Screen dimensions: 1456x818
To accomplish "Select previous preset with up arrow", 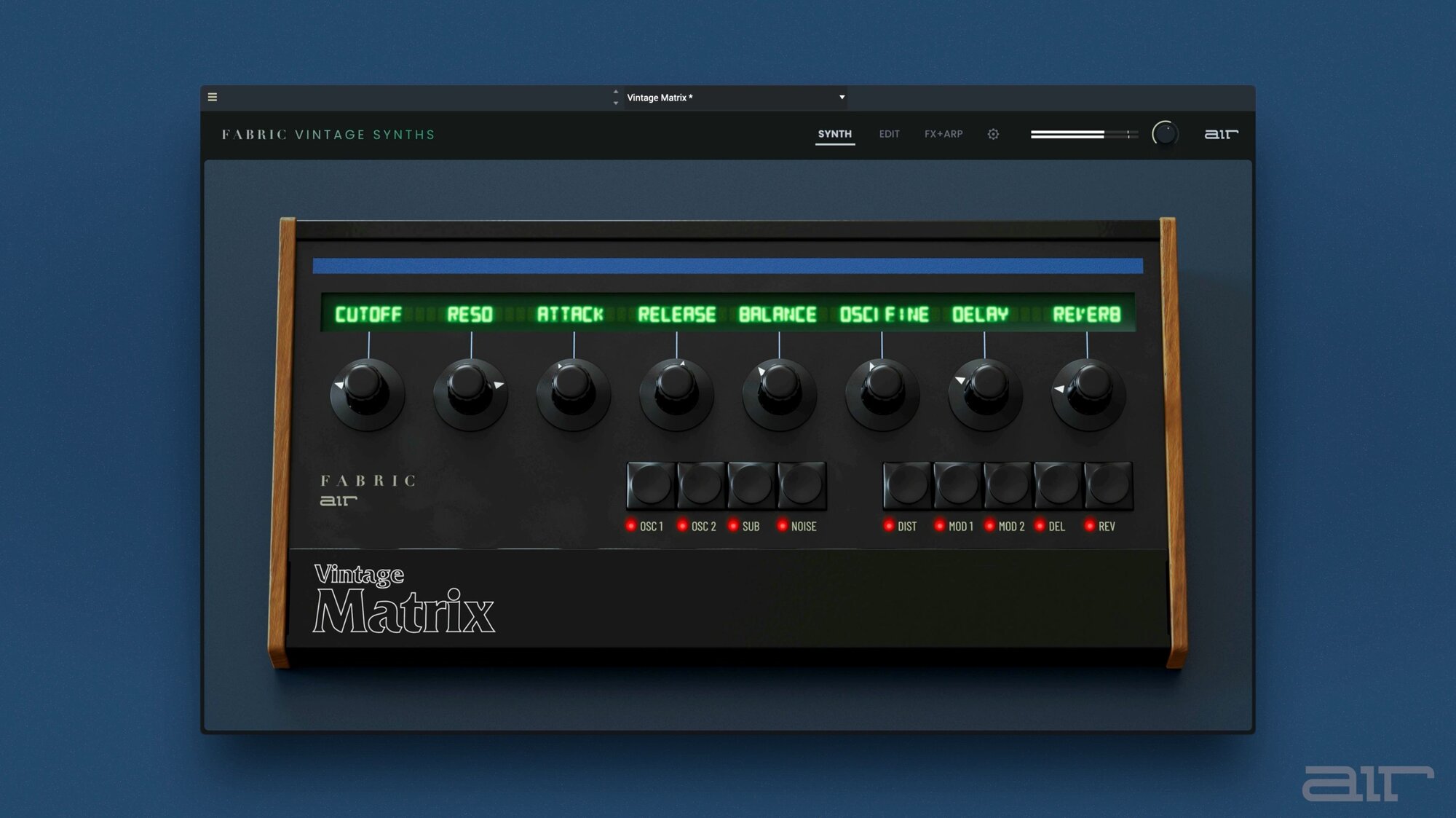I will [616, 92].
